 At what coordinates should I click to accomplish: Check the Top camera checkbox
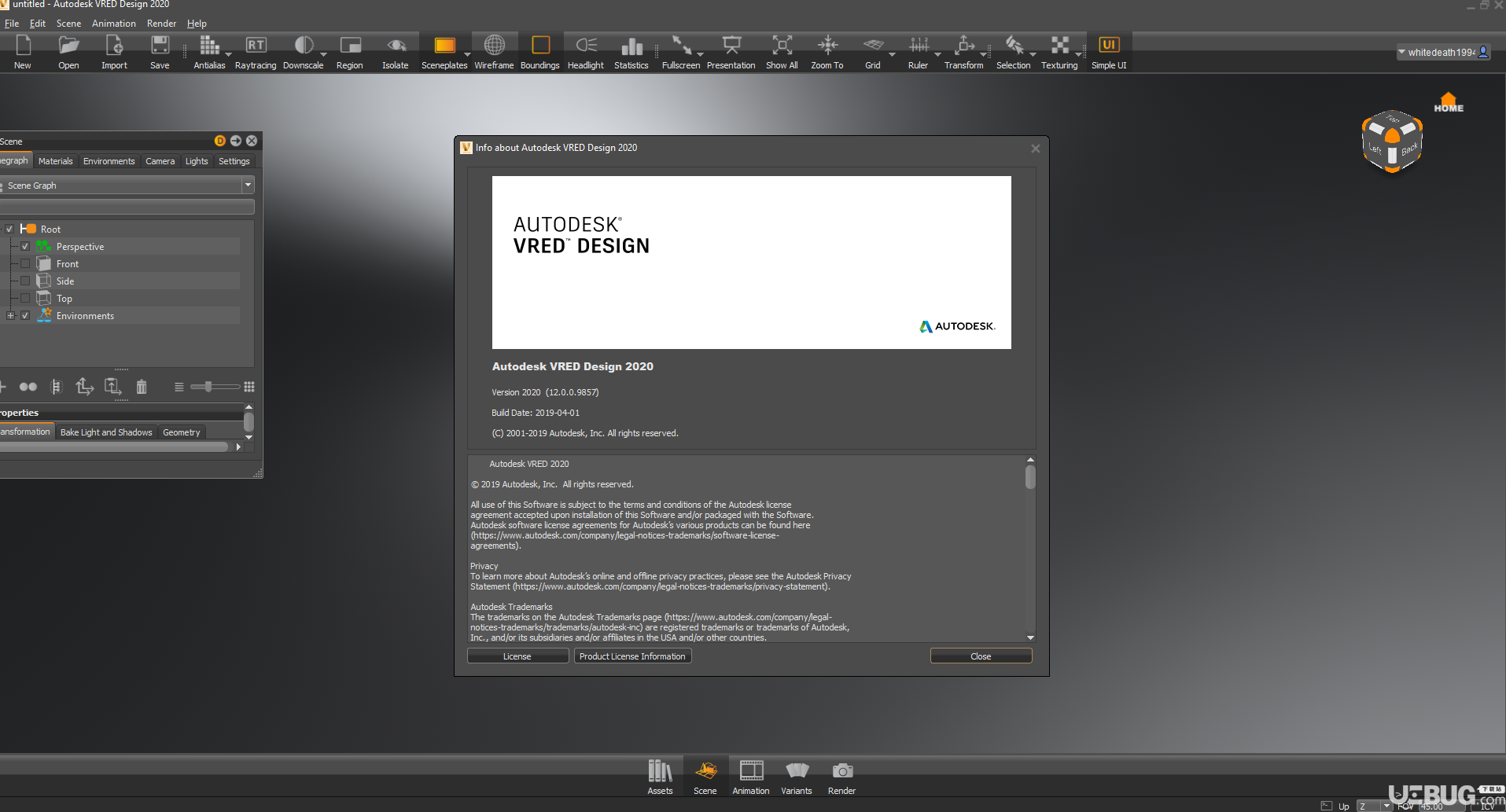click(25, 298)
